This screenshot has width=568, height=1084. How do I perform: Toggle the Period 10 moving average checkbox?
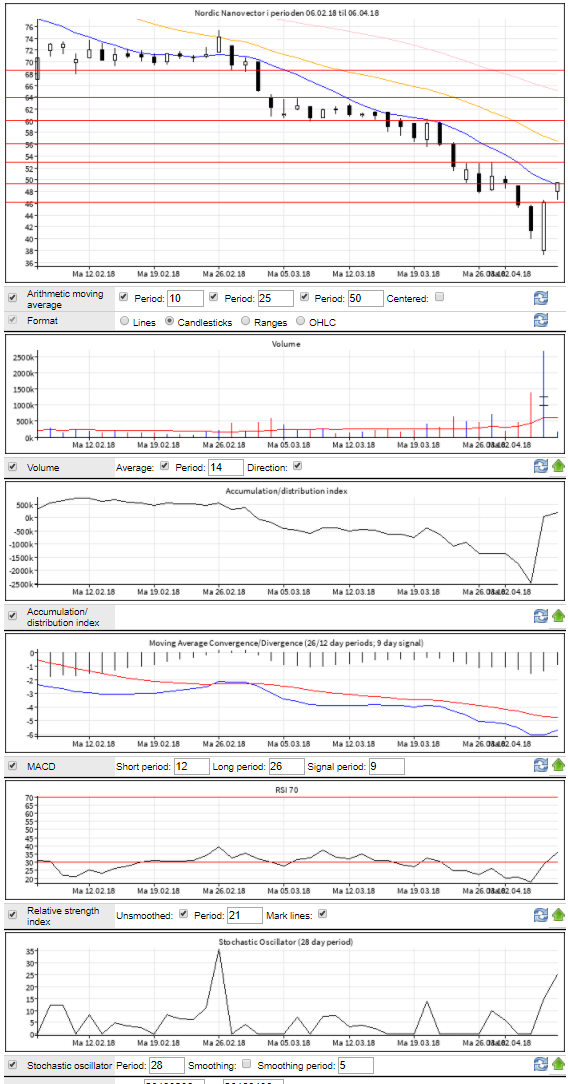click(x=124, y=297)
